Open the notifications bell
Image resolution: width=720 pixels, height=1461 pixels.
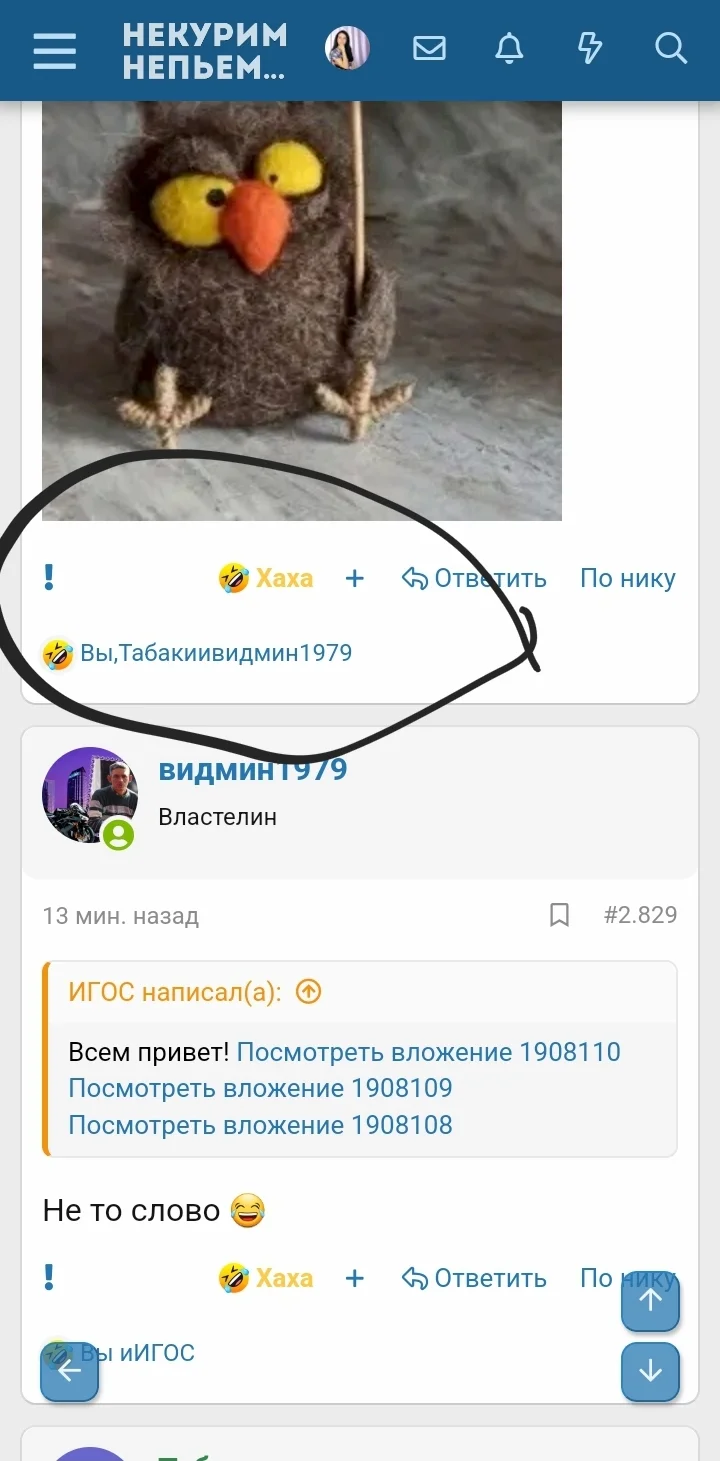510,48
